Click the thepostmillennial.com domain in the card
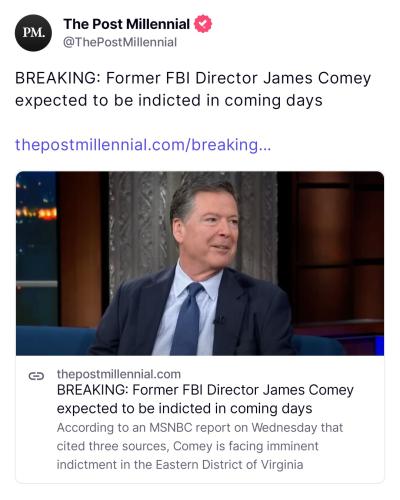Image resolution: width=400 pixels, height=500 pixels. pos(119,374)
